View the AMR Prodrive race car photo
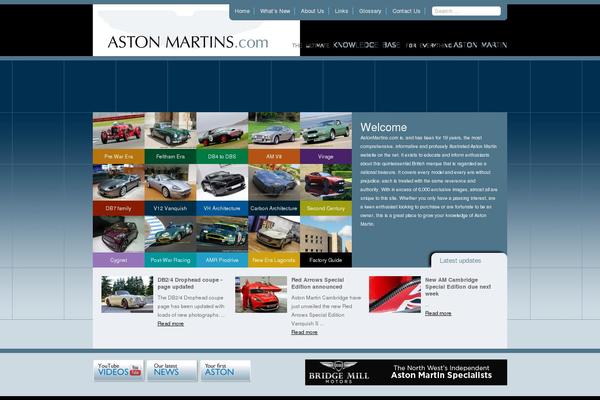600x400 pixels. [x=222, y=234]
